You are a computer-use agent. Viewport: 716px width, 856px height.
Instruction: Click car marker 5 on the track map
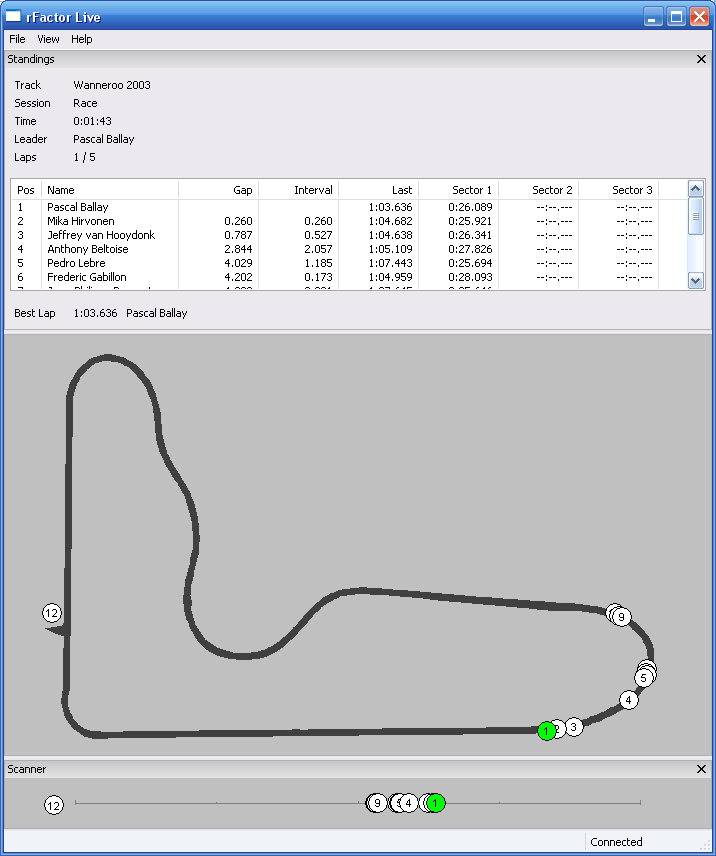645,677
